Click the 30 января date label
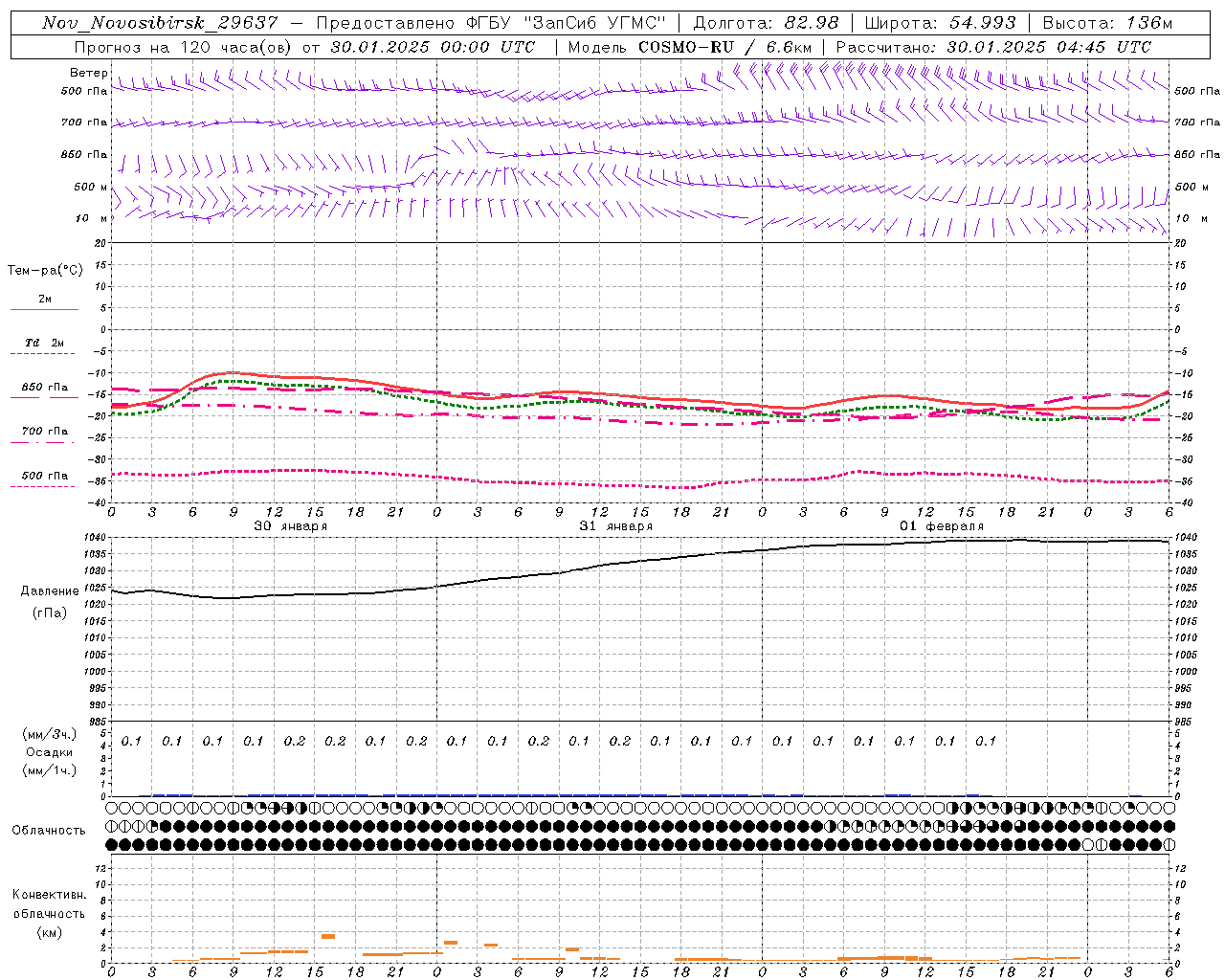 tap(290, 526)
